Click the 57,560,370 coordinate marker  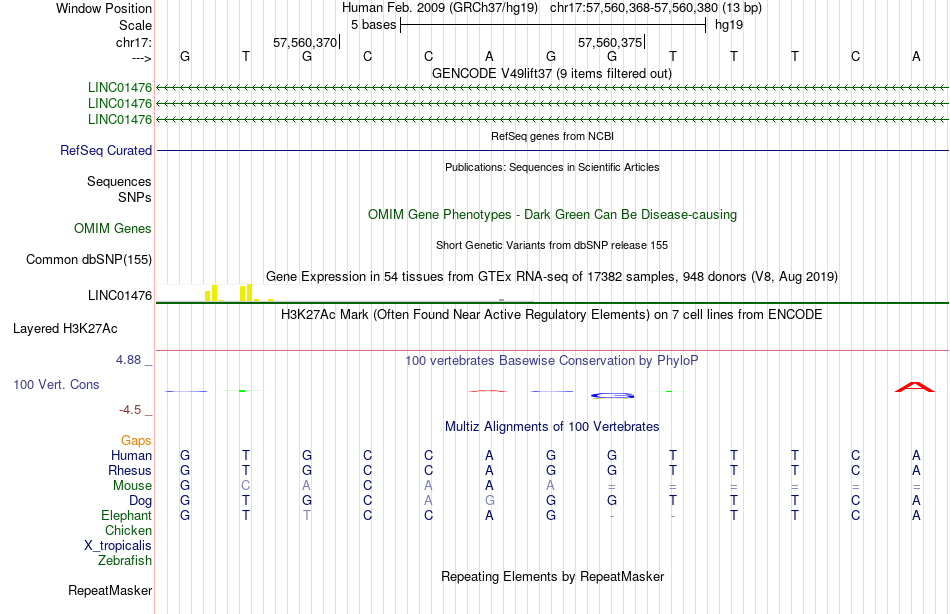(305, 42)
